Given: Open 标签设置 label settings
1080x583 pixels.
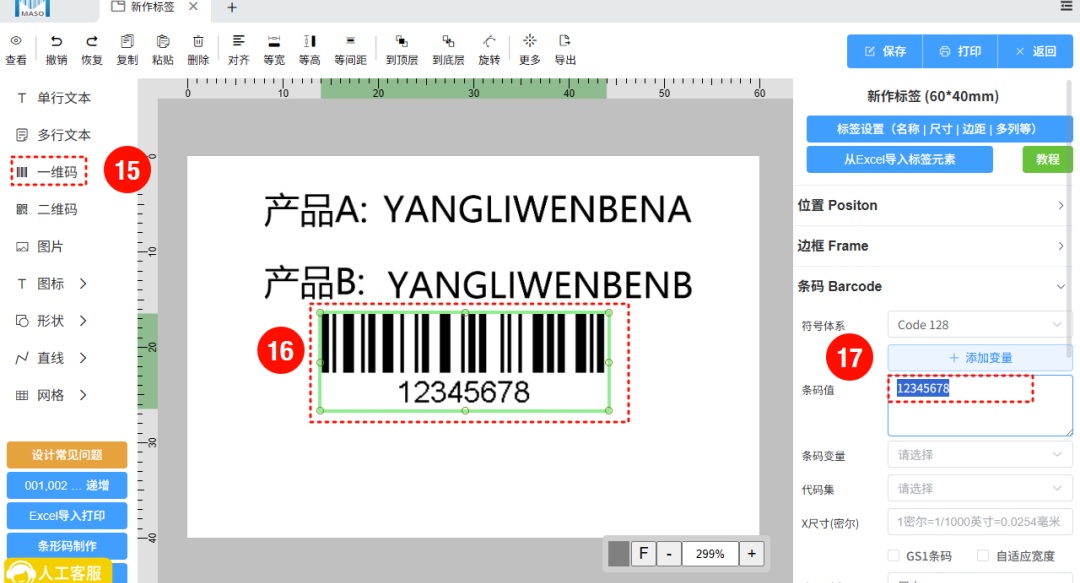Looking at the screenshot, I should (x=937, y=129).
